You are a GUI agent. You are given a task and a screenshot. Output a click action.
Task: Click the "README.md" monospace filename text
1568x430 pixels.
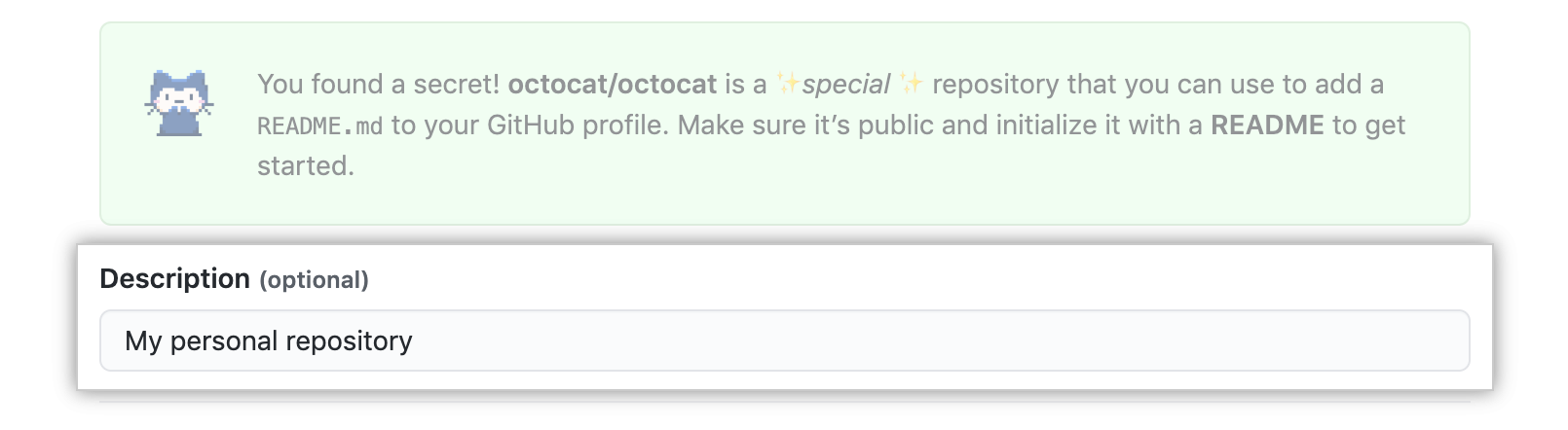coord(319,126)
